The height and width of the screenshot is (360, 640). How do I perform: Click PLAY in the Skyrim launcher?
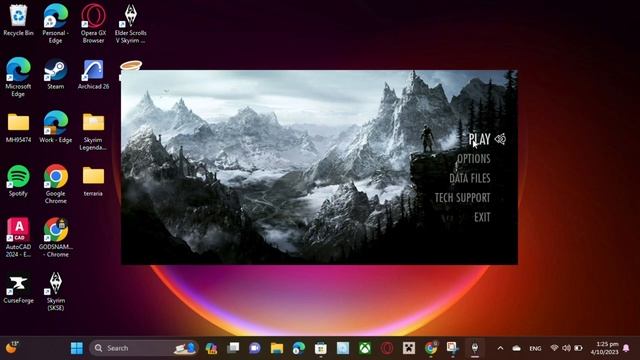(x=479, y=139)
